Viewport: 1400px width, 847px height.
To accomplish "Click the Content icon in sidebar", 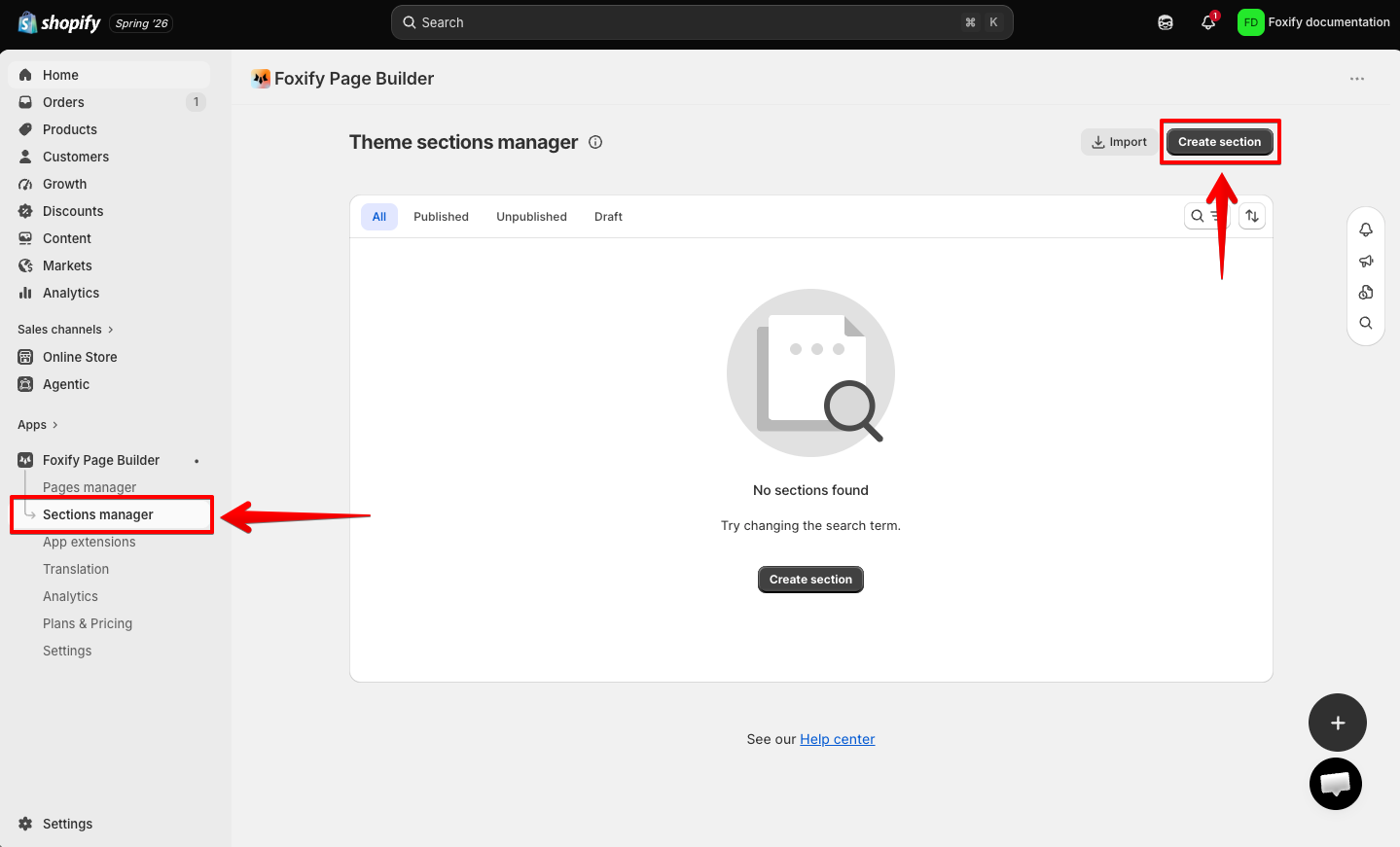I will click(x=25, y=238).
